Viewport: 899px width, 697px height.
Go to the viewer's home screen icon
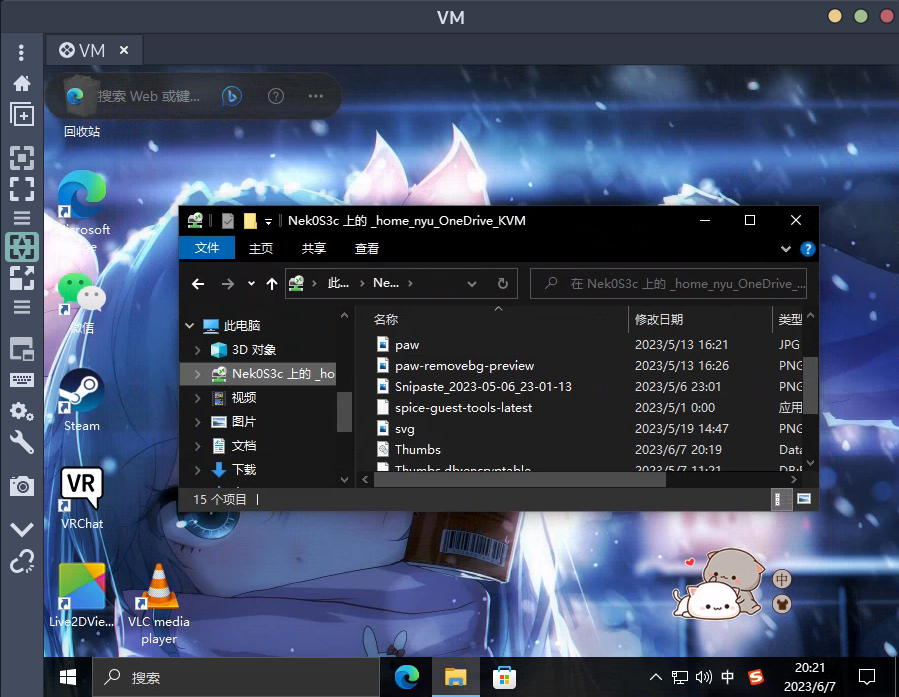point(22,84)
